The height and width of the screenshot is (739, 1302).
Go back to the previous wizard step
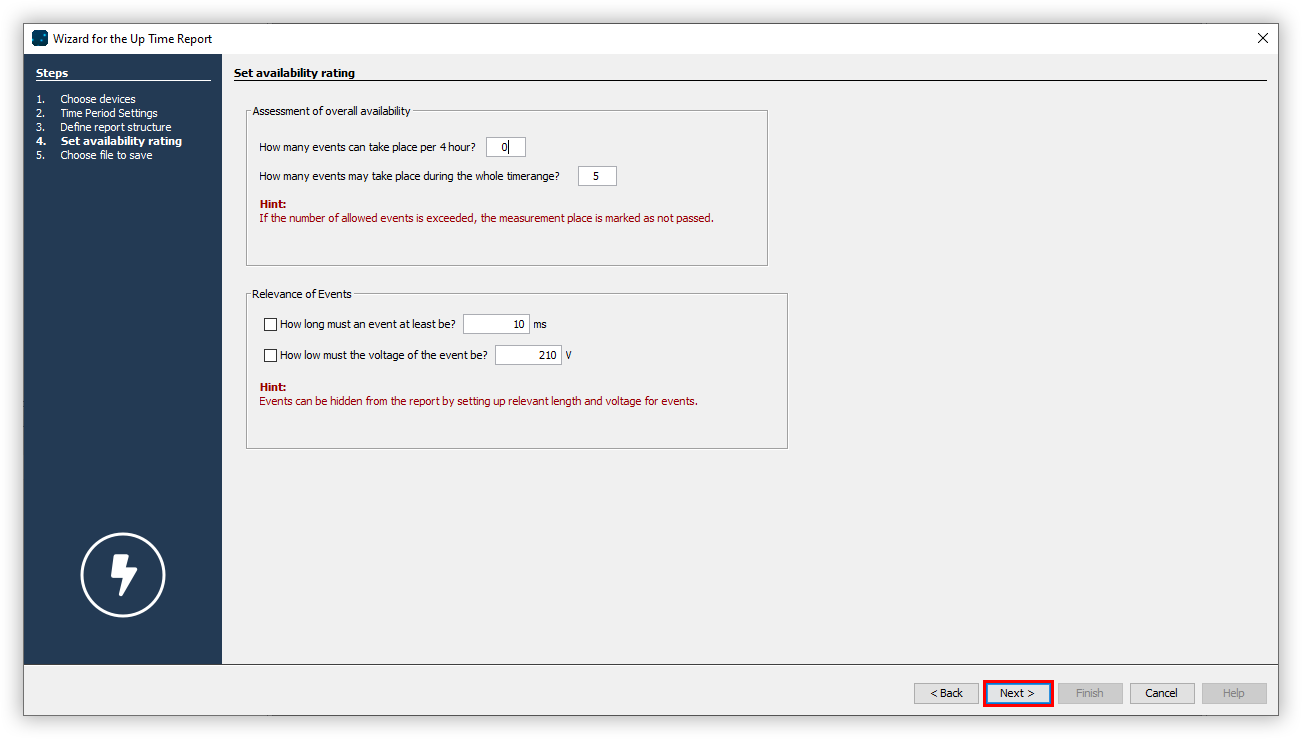[945, 692]
